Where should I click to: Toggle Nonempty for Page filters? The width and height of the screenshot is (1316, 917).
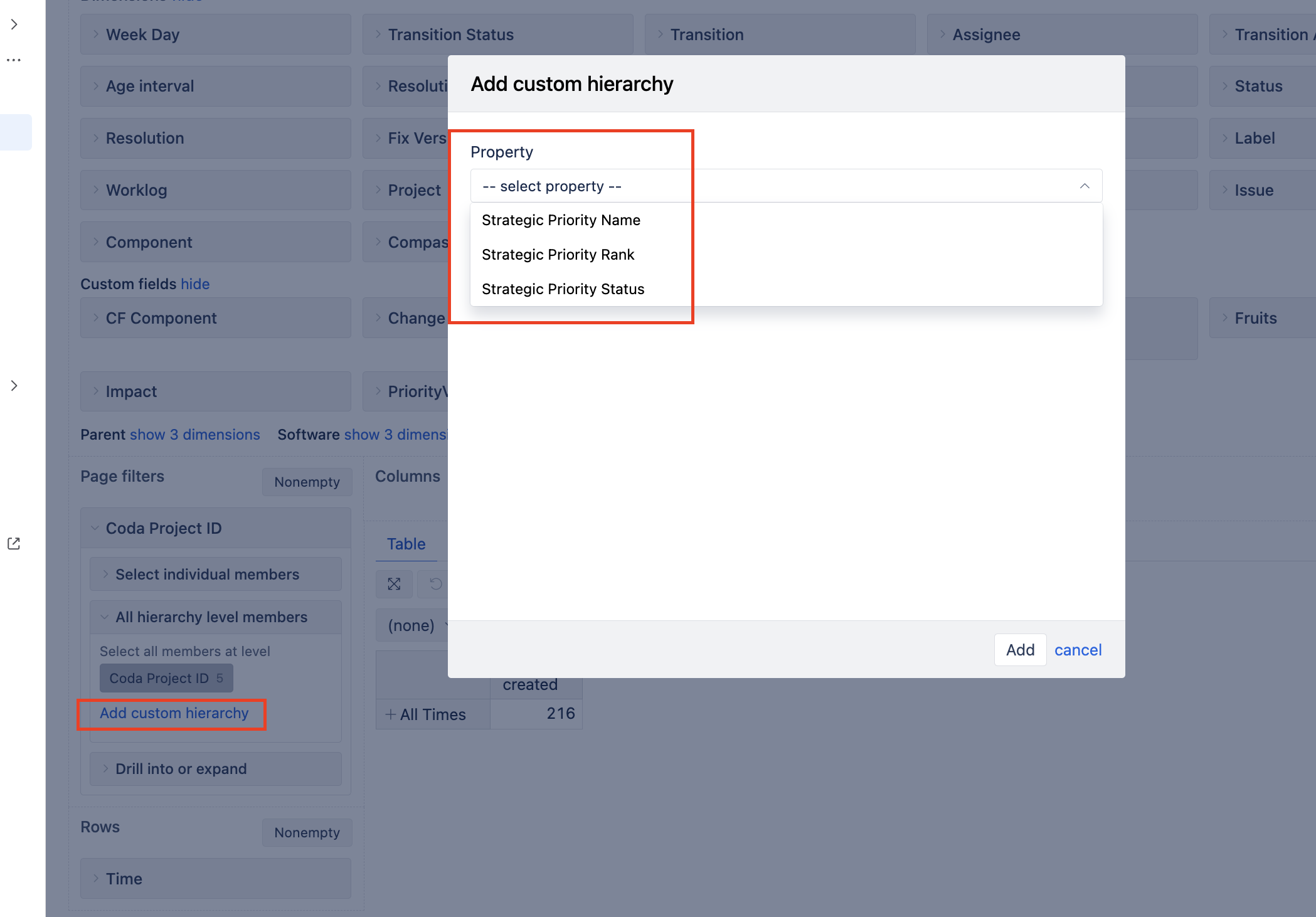(307, 482)
